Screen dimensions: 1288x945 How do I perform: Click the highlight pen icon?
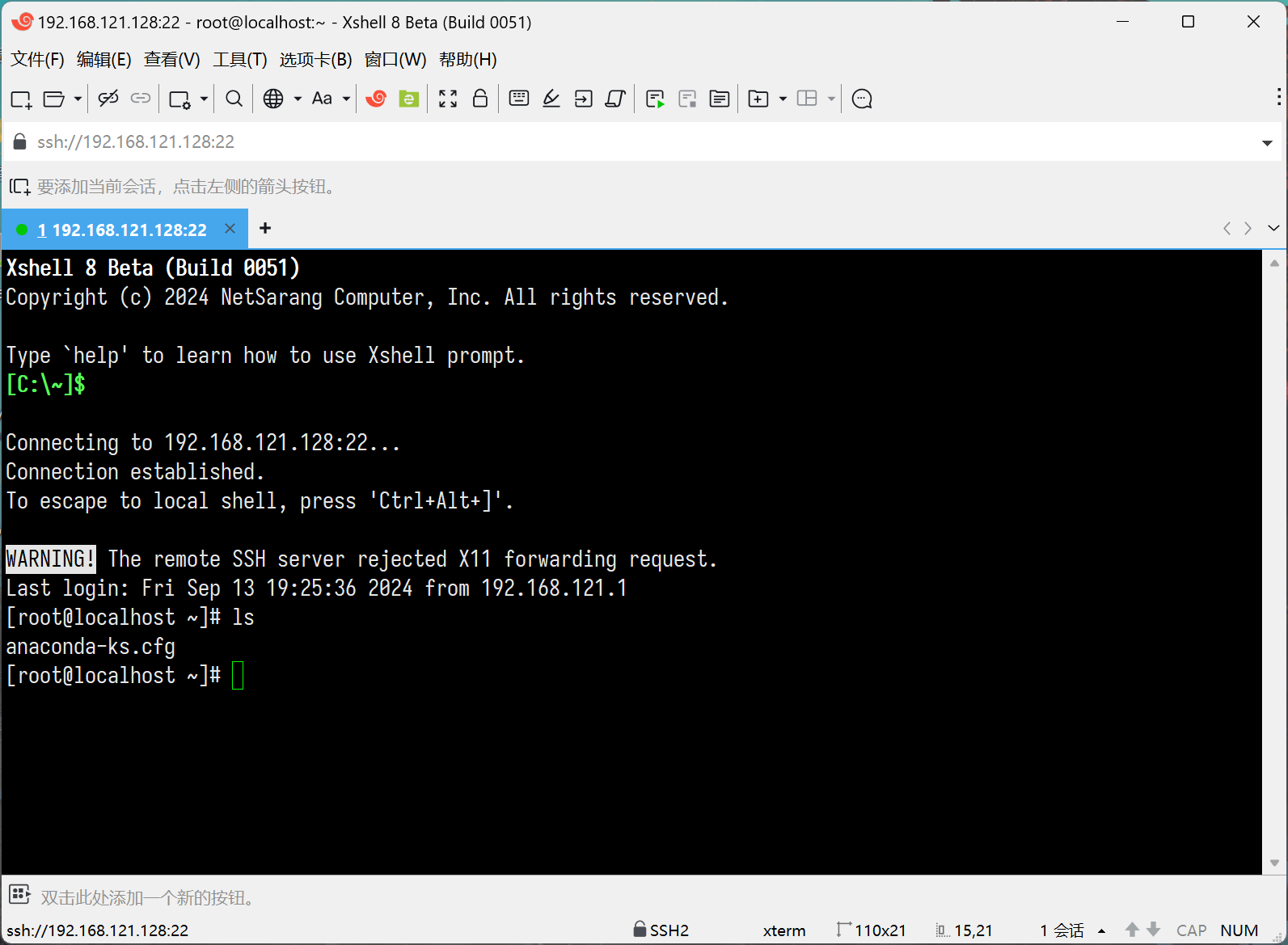[551, 99]
